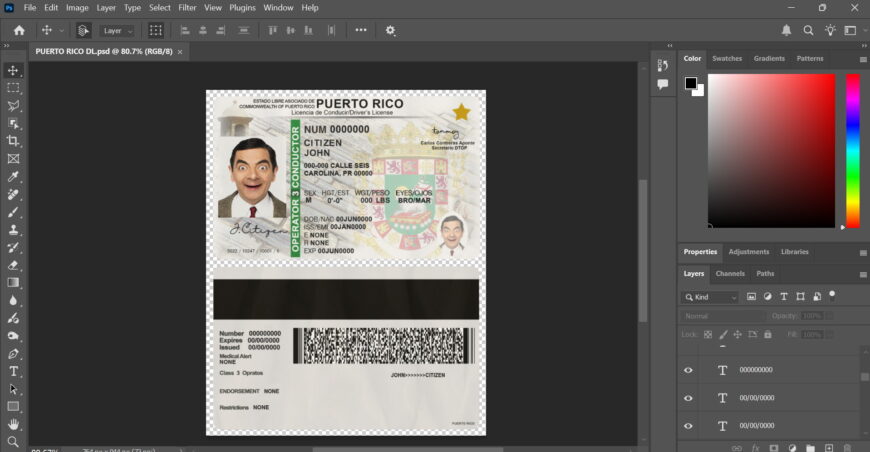Open the Discover lightbulb panel
Screen dimensions: 870x452
830,31
